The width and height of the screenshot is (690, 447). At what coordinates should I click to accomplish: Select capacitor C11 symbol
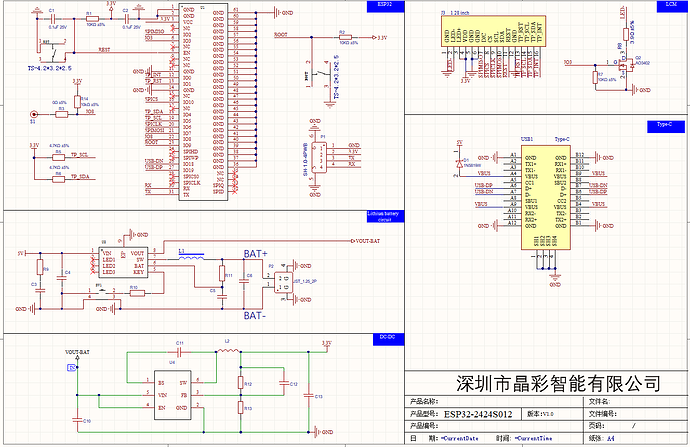click(x=179, y=352)
